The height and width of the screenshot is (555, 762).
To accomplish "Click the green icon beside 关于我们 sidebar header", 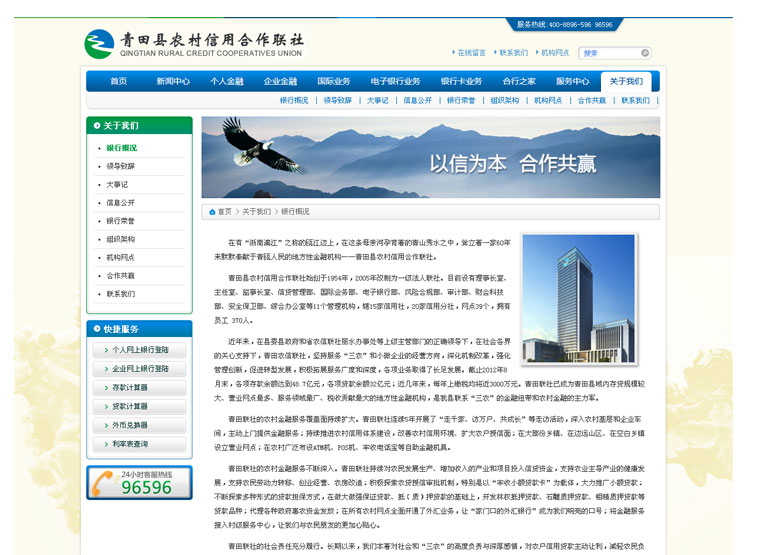I will (x=96, y=126).
